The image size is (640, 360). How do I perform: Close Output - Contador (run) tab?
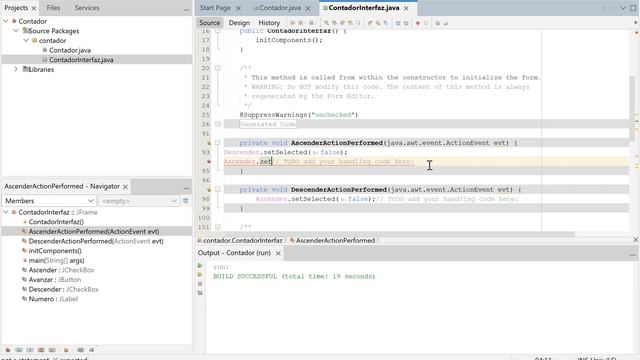point(278,253)
